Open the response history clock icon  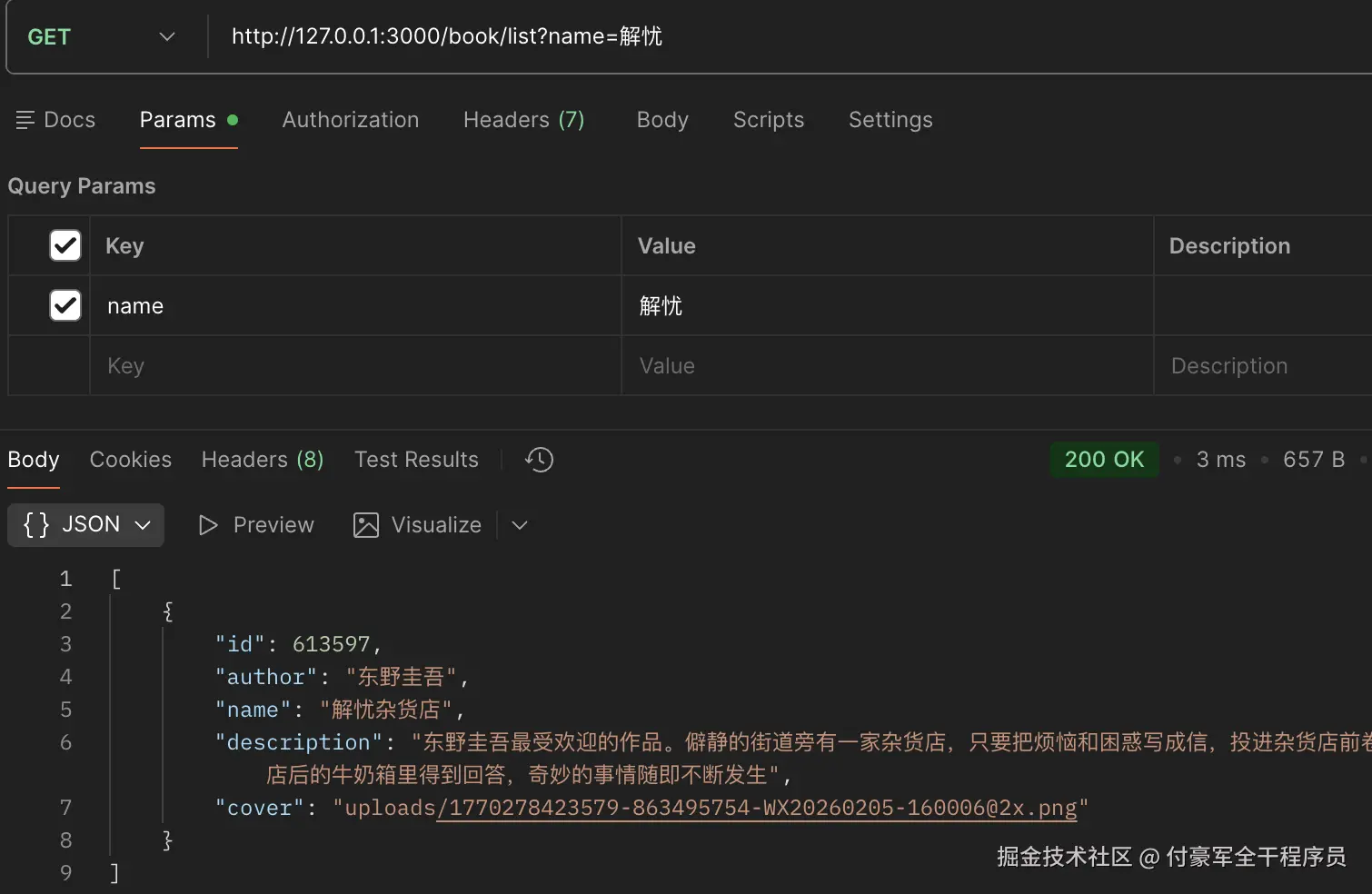coord(539,460)
